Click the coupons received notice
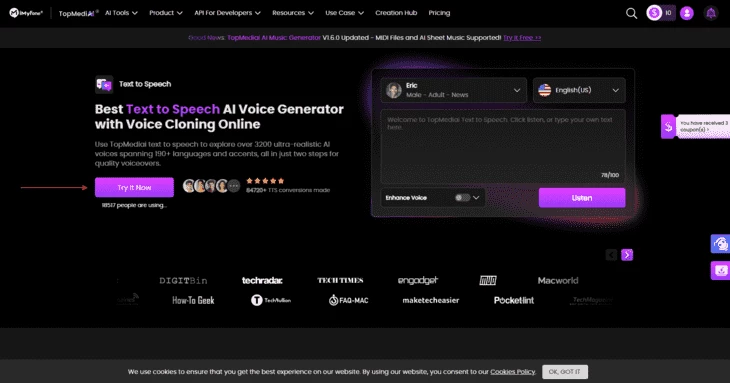The width and height of the screenshot is (730, 383). point(703,127)
